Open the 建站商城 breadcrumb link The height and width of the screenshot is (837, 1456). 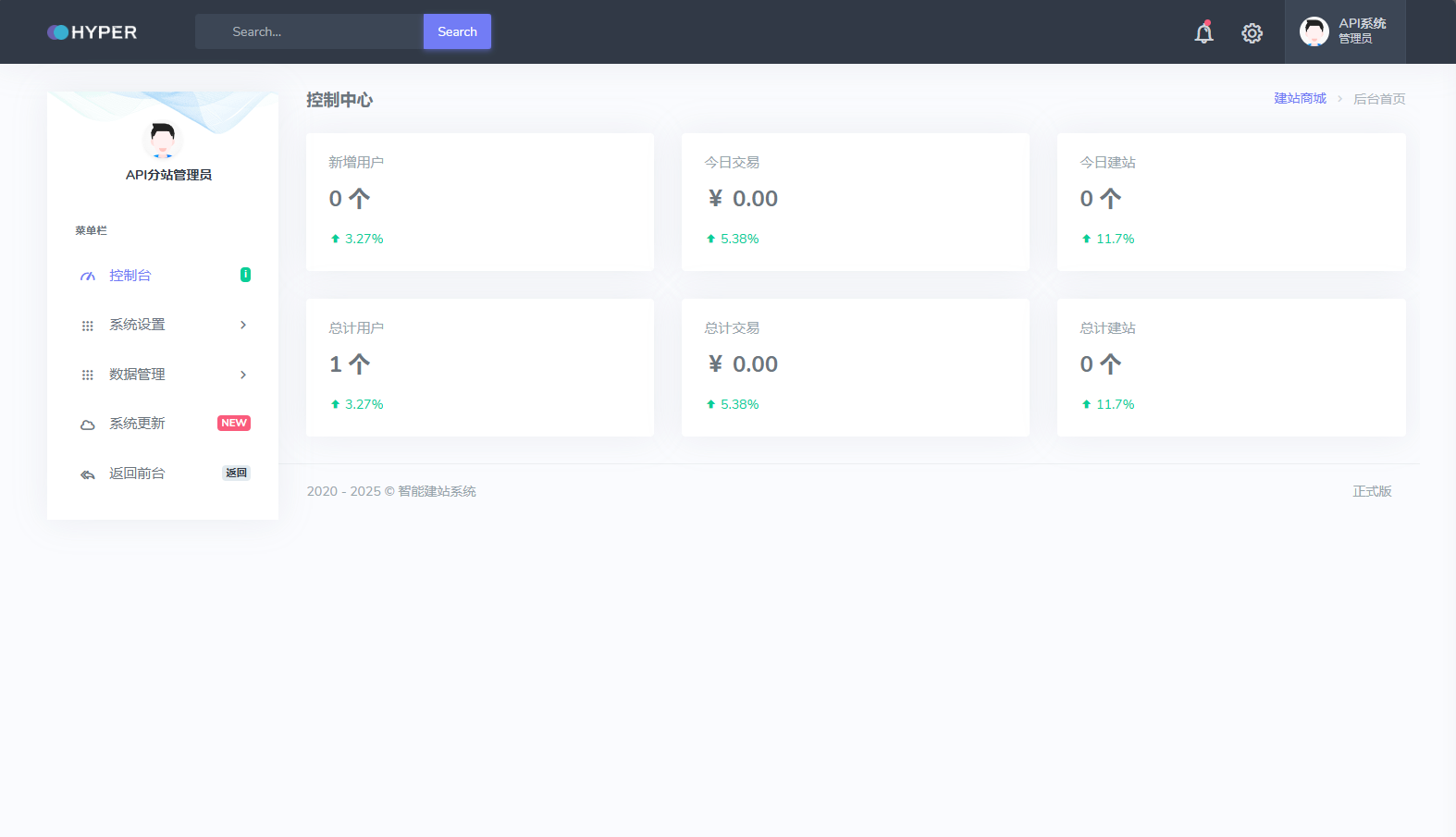(1300, 99)
